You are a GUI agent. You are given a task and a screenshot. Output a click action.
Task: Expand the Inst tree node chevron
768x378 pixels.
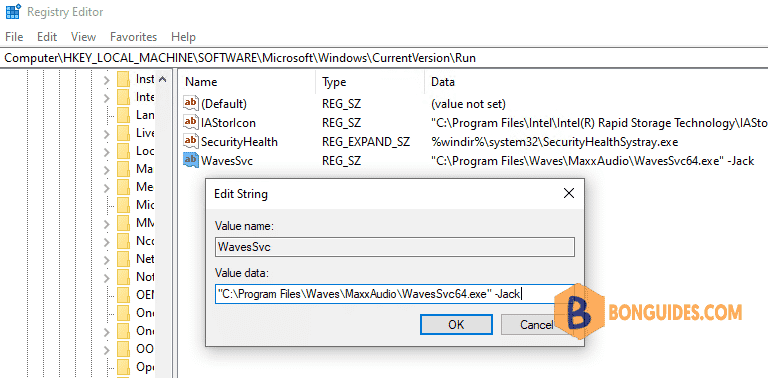(106, 79)
